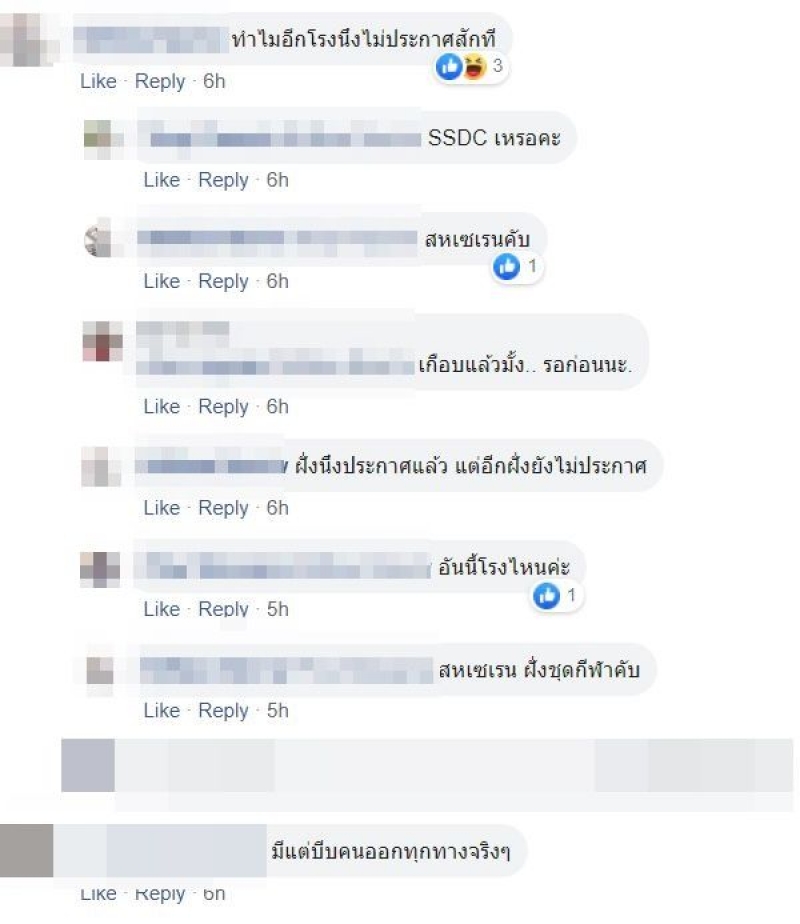The width and height of the screenshot is (800, 924).
Task: Click 6h timestamp under top comment
Action: point(214,81)
